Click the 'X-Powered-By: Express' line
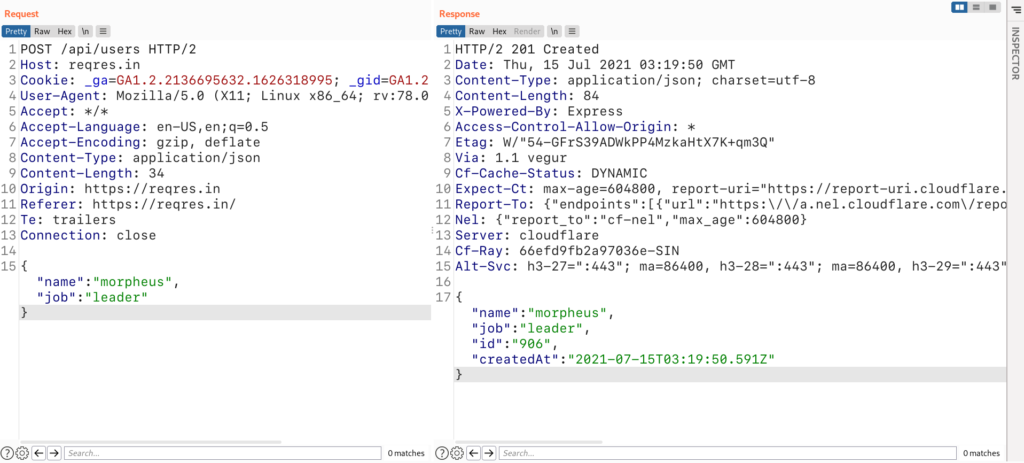1024x463 pixels. pos(539,111)
